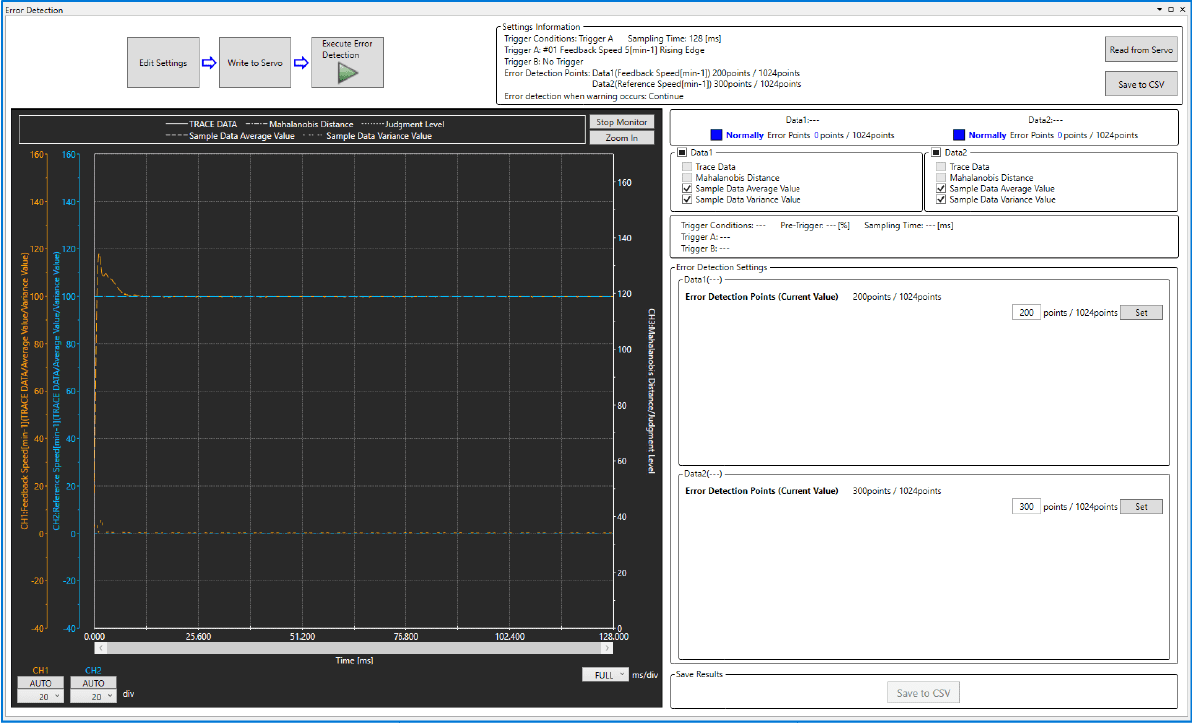The width and height of the screenshot is (1192, 723).
Task: Uncheck Data1 Sample Data Average Value
Action: (x=687, y=189)
